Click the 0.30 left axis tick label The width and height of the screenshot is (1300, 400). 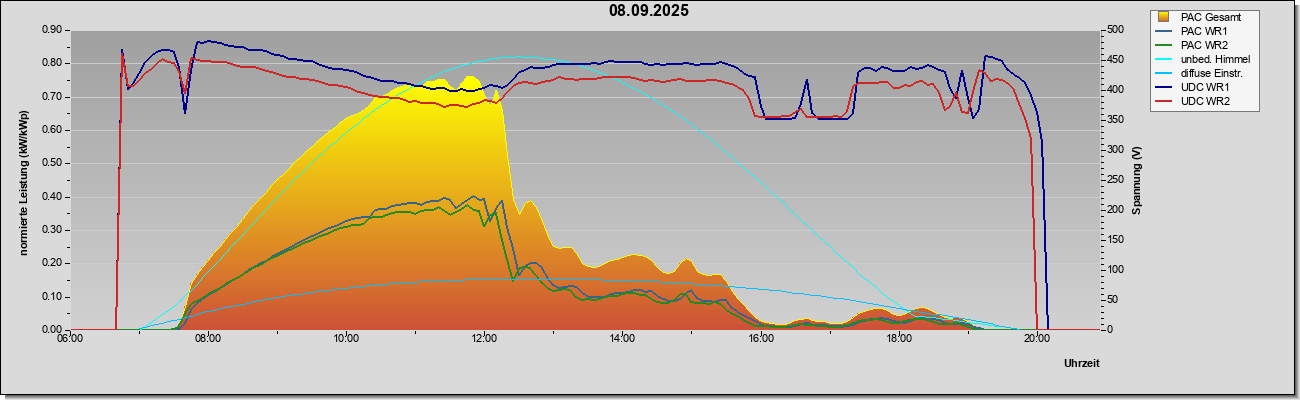(x=52, y=230)
